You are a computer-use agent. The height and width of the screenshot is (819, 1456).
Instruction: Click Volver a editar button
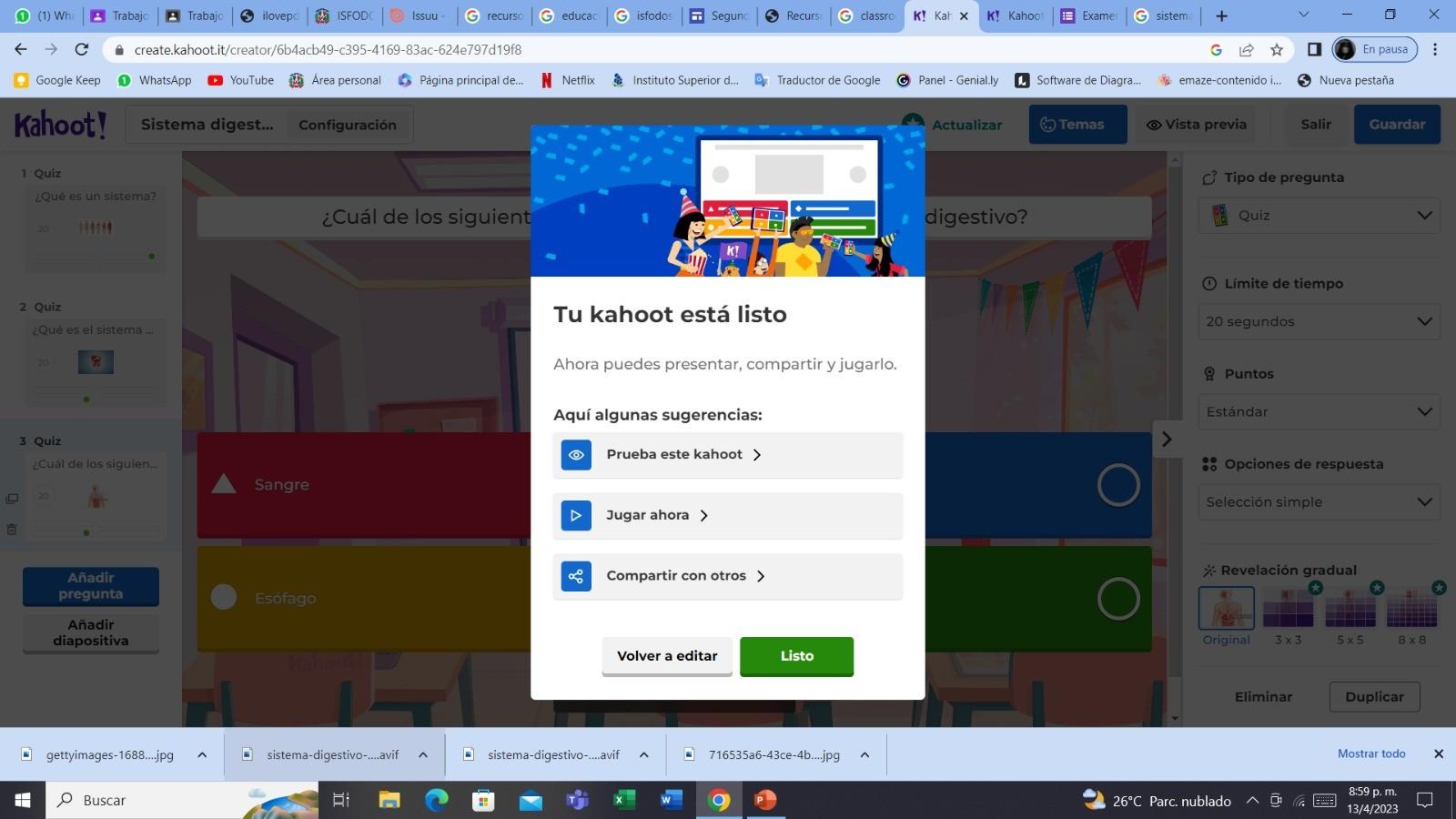pyautogui.click(x=667, y=656)
